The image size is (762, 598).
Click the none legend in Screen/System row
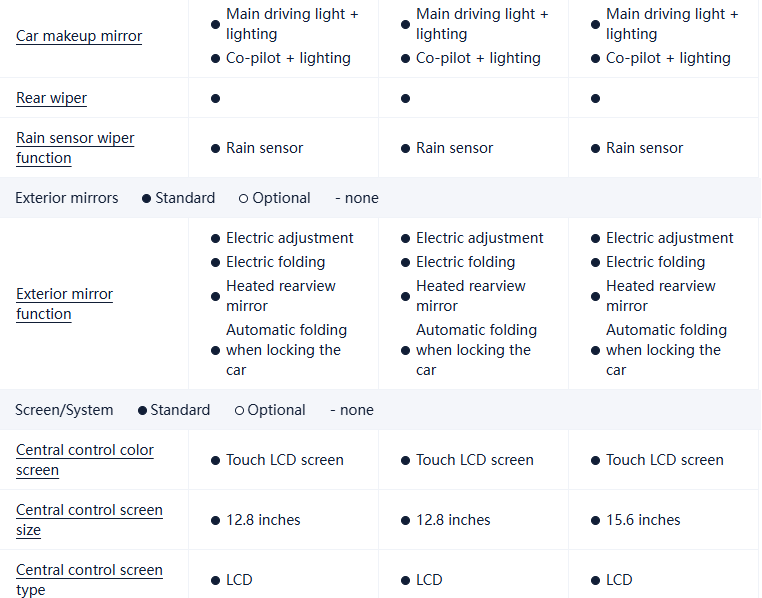point(351,410)
